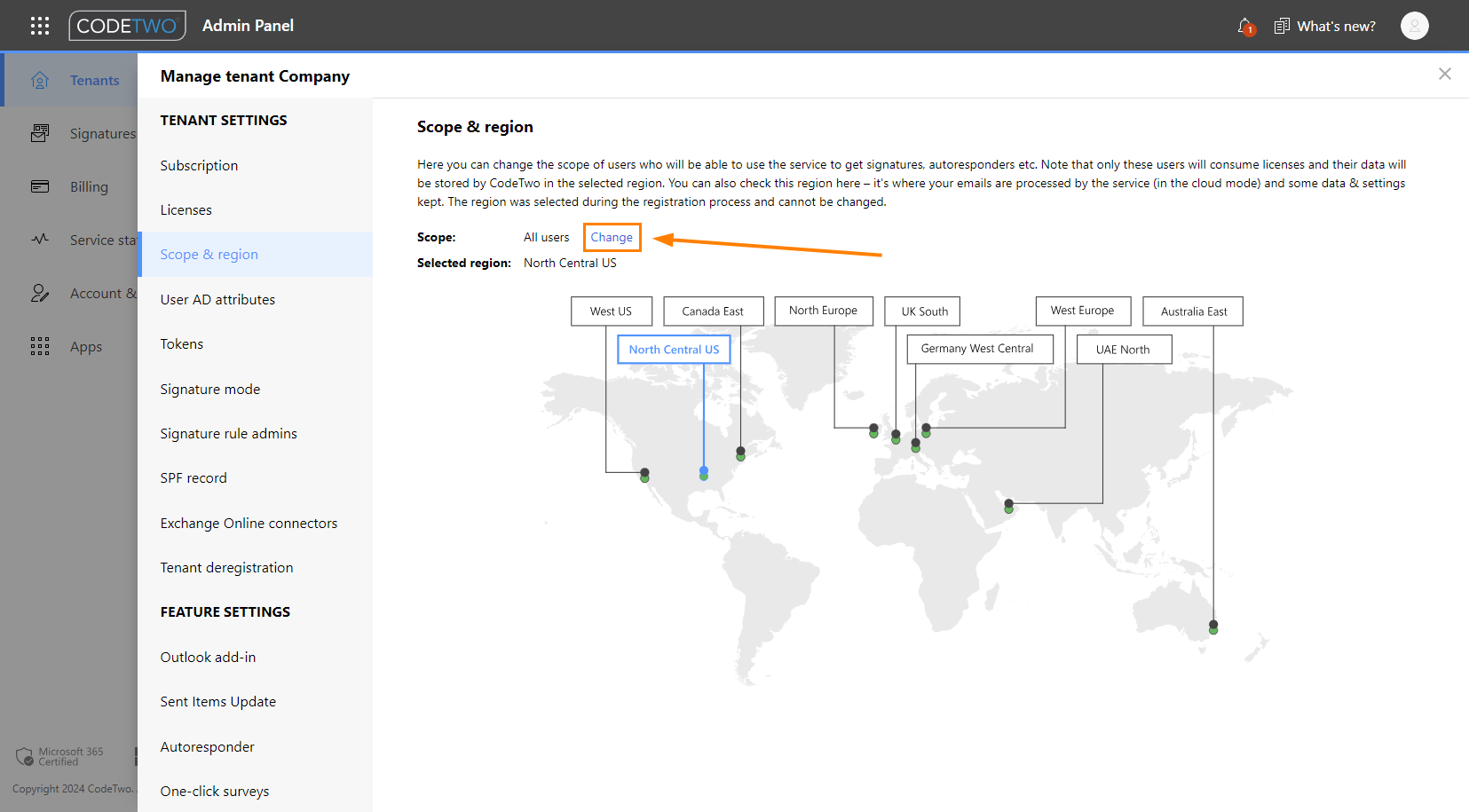Select the Canada East region label

coord(713,311)
